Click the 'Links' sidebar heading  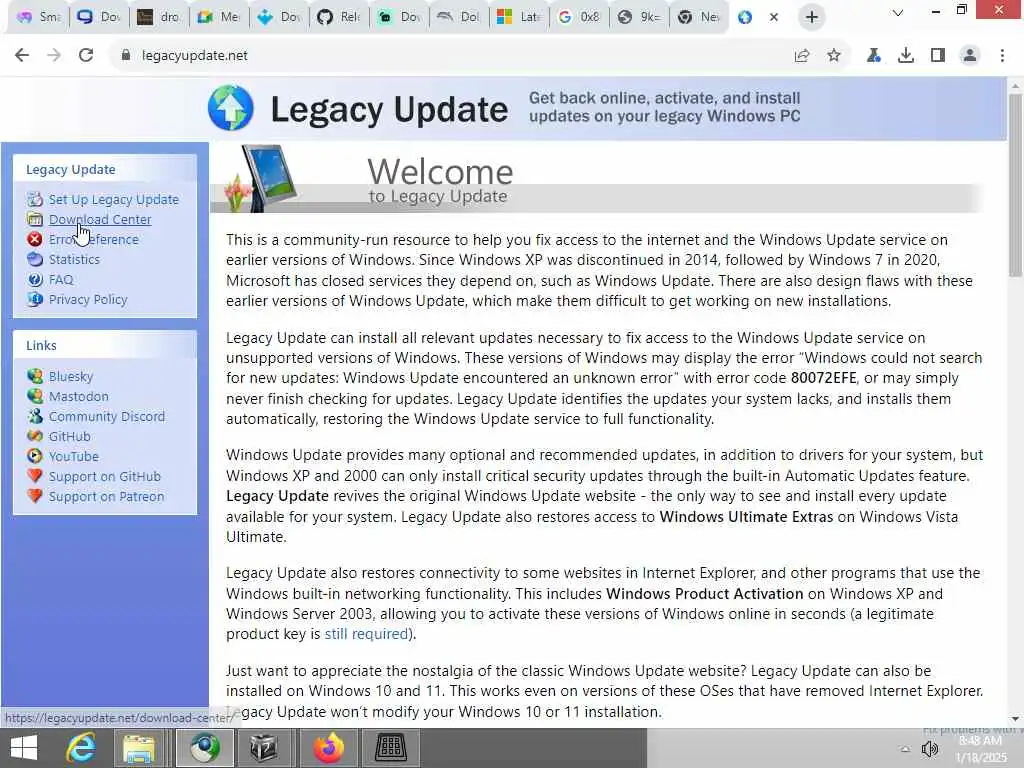tap(41, 345)
